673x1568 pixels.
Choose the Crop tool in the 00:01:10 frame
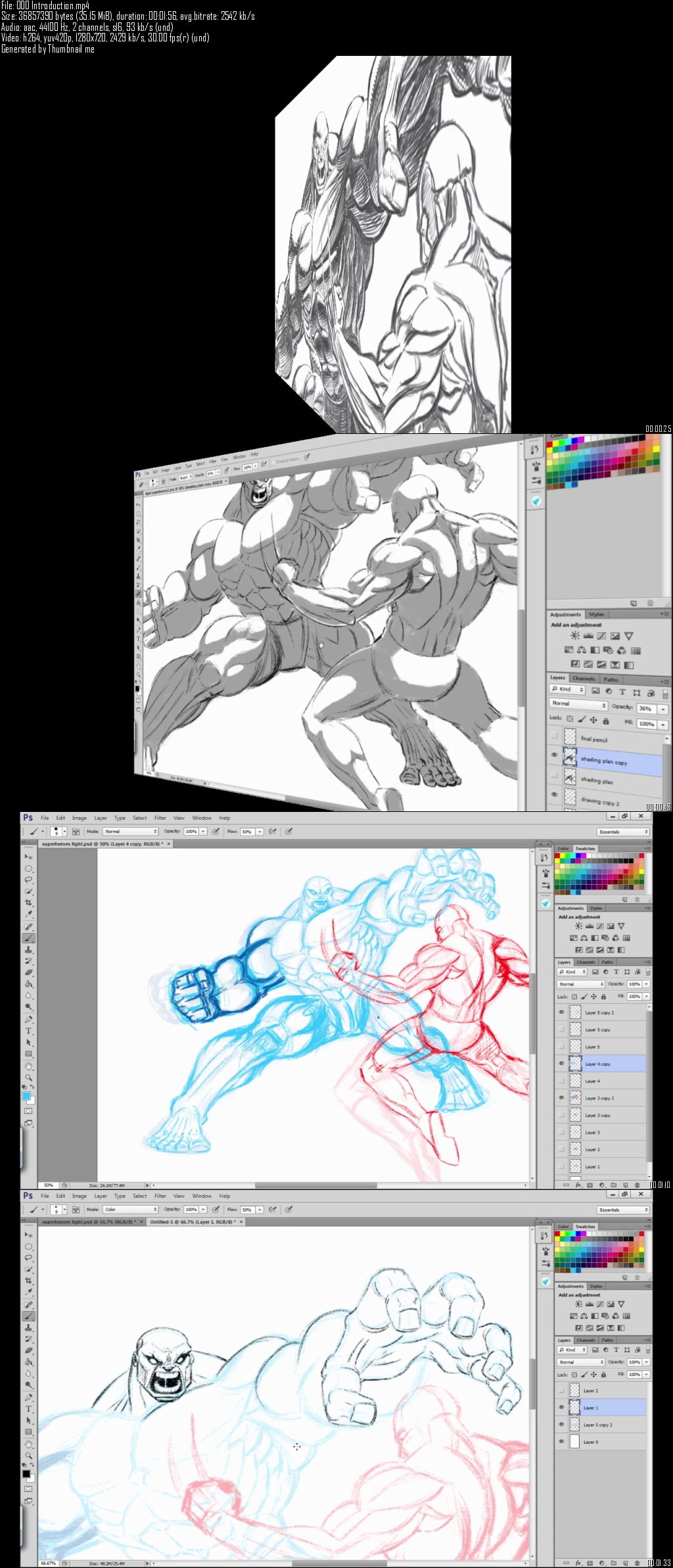tap(29, 903)
